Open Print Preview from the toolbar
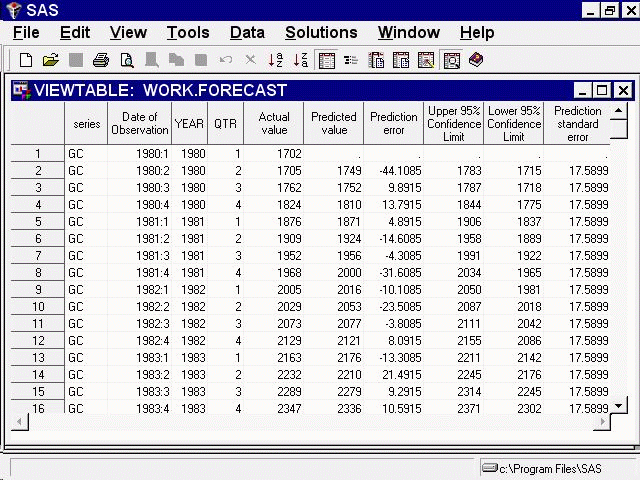This screenshot has height=480, width=640. [126, 61]
